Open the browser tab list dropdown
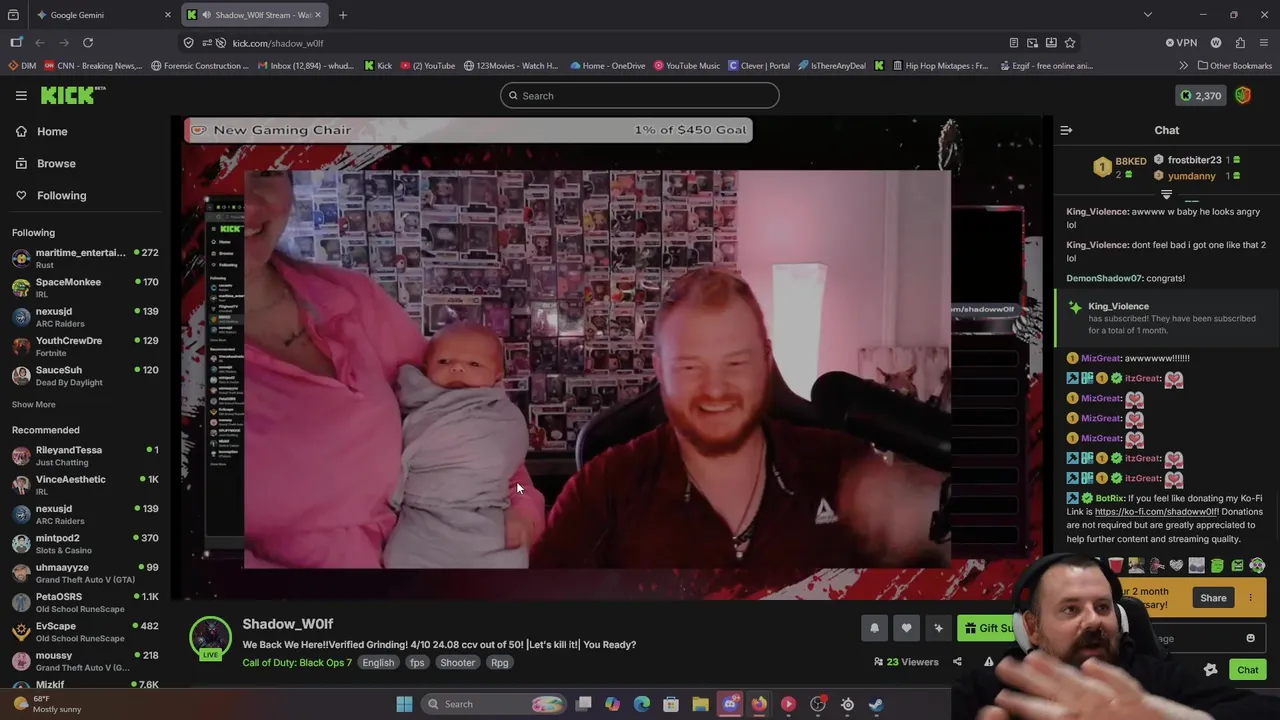Screen dimensions: 1280x720 pyautogui.click(x=1147, y=15)
